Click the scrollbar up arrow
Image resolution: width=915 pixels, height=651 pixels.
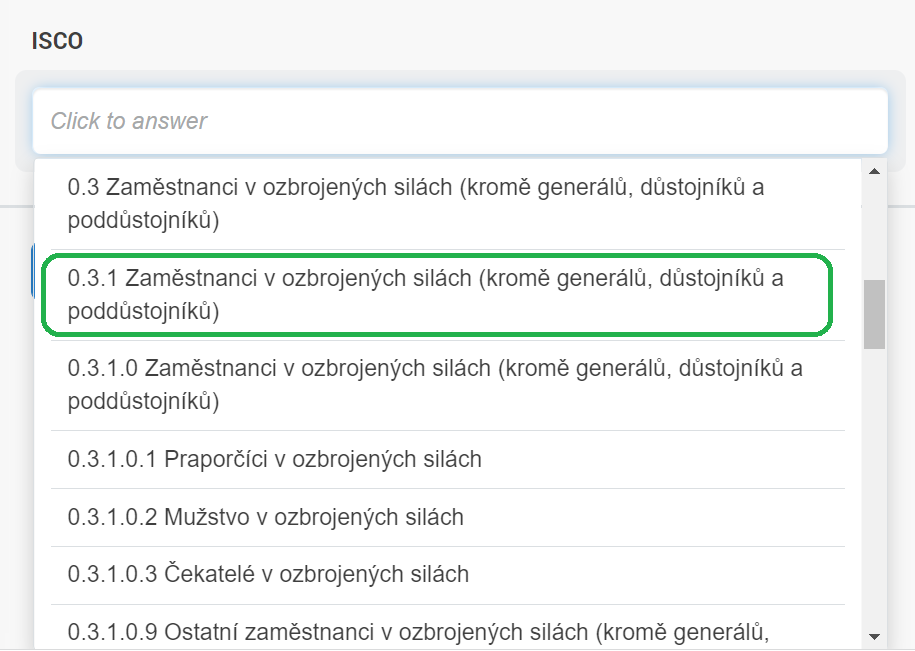point(872,170)
